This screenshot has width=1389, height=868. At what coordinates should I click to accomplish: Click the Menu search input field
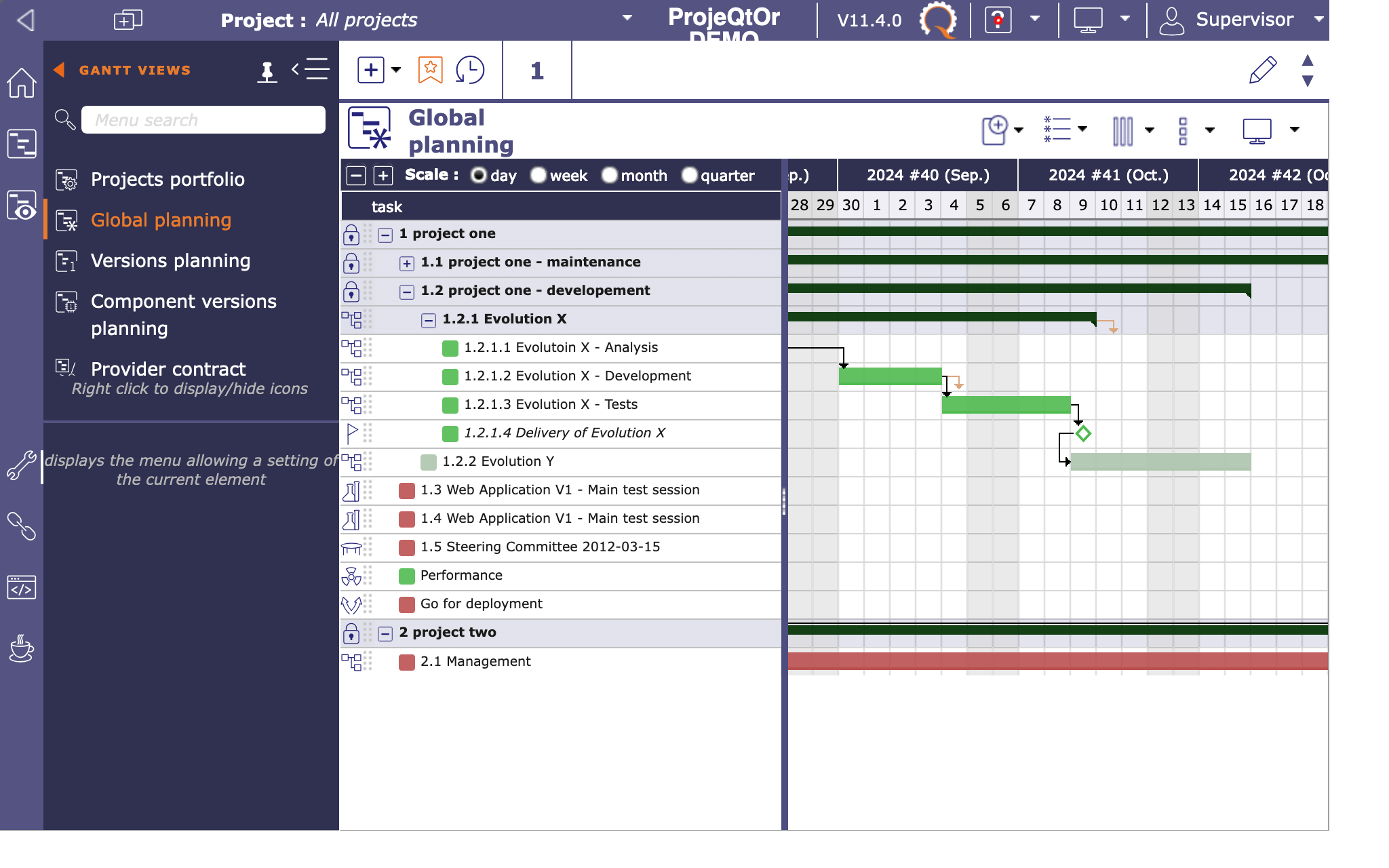[203, 120]
